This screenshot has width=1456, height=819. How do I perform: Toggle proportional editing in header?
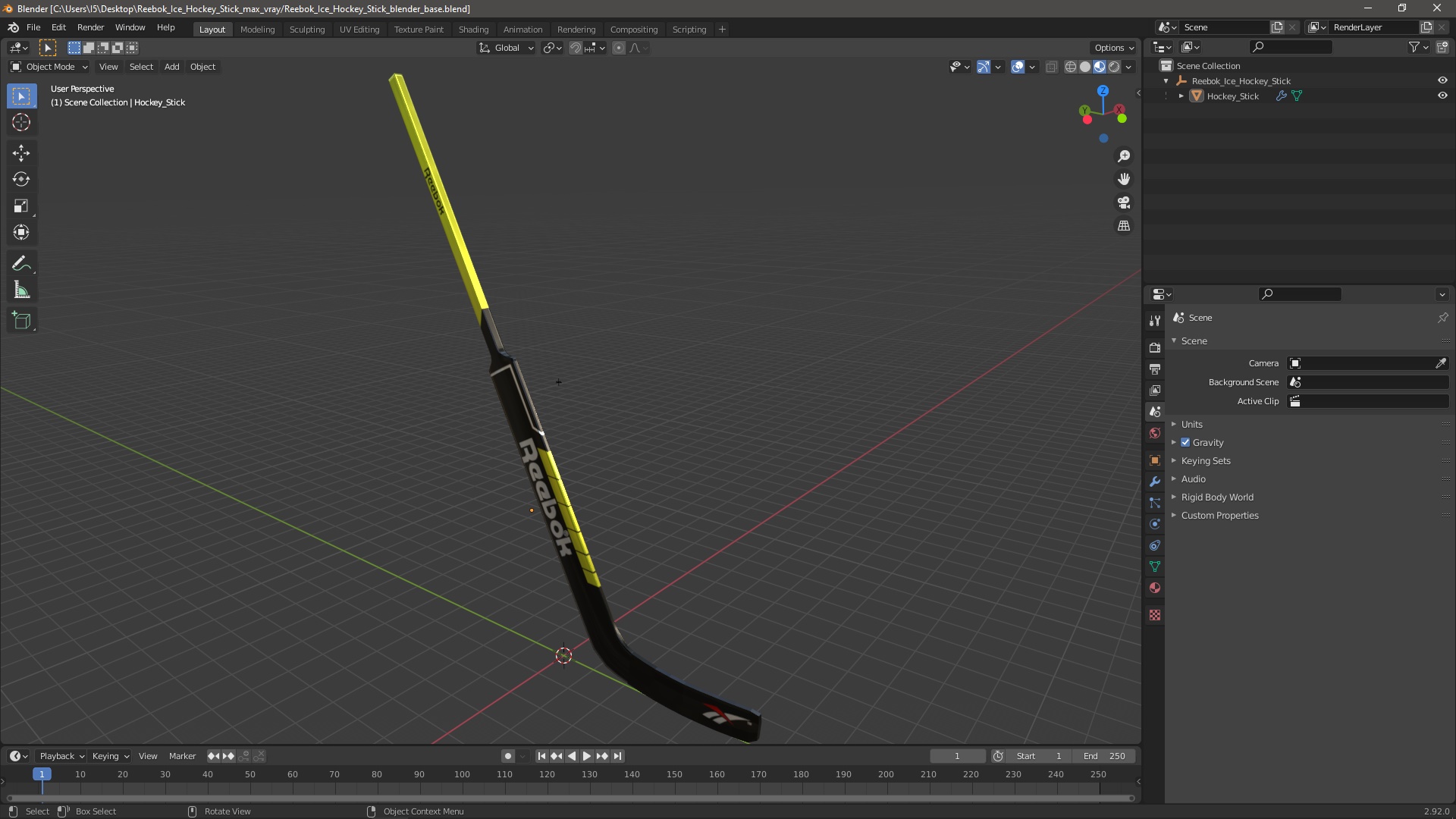point(619,48)
